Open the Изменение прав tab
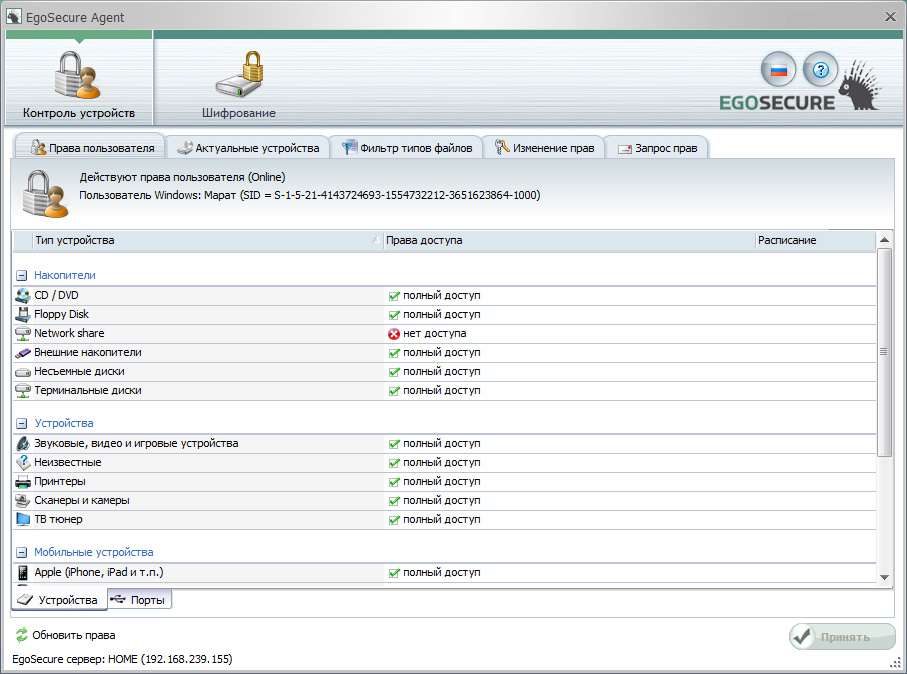This screenshot has width=907, height=674. click(544, 148)
